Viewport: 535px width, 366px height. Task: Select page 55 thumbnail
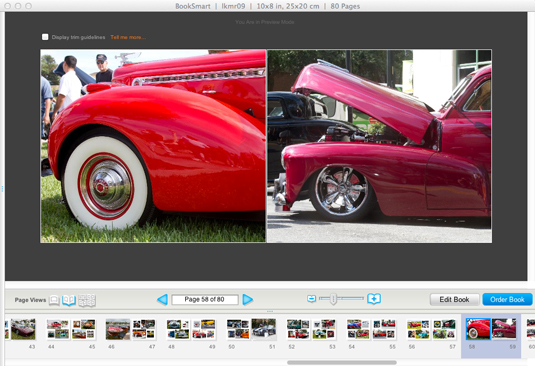click(384, 329)
